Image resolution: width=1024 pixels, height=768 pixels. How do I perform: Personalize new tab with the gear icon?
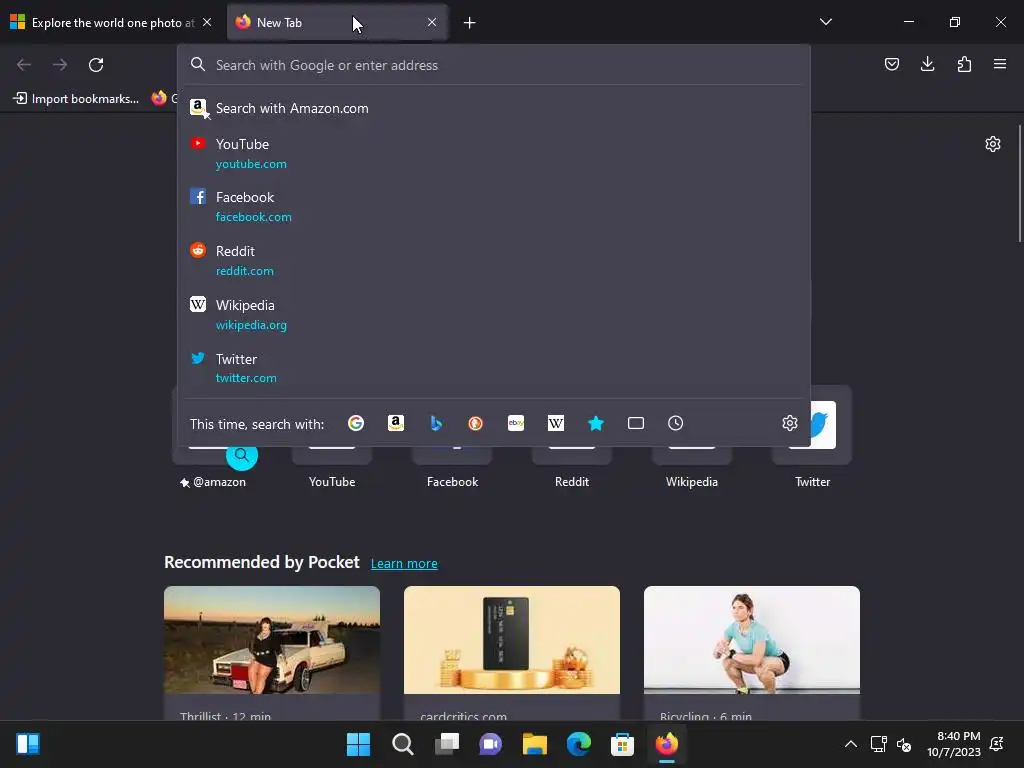pos(993,144)
